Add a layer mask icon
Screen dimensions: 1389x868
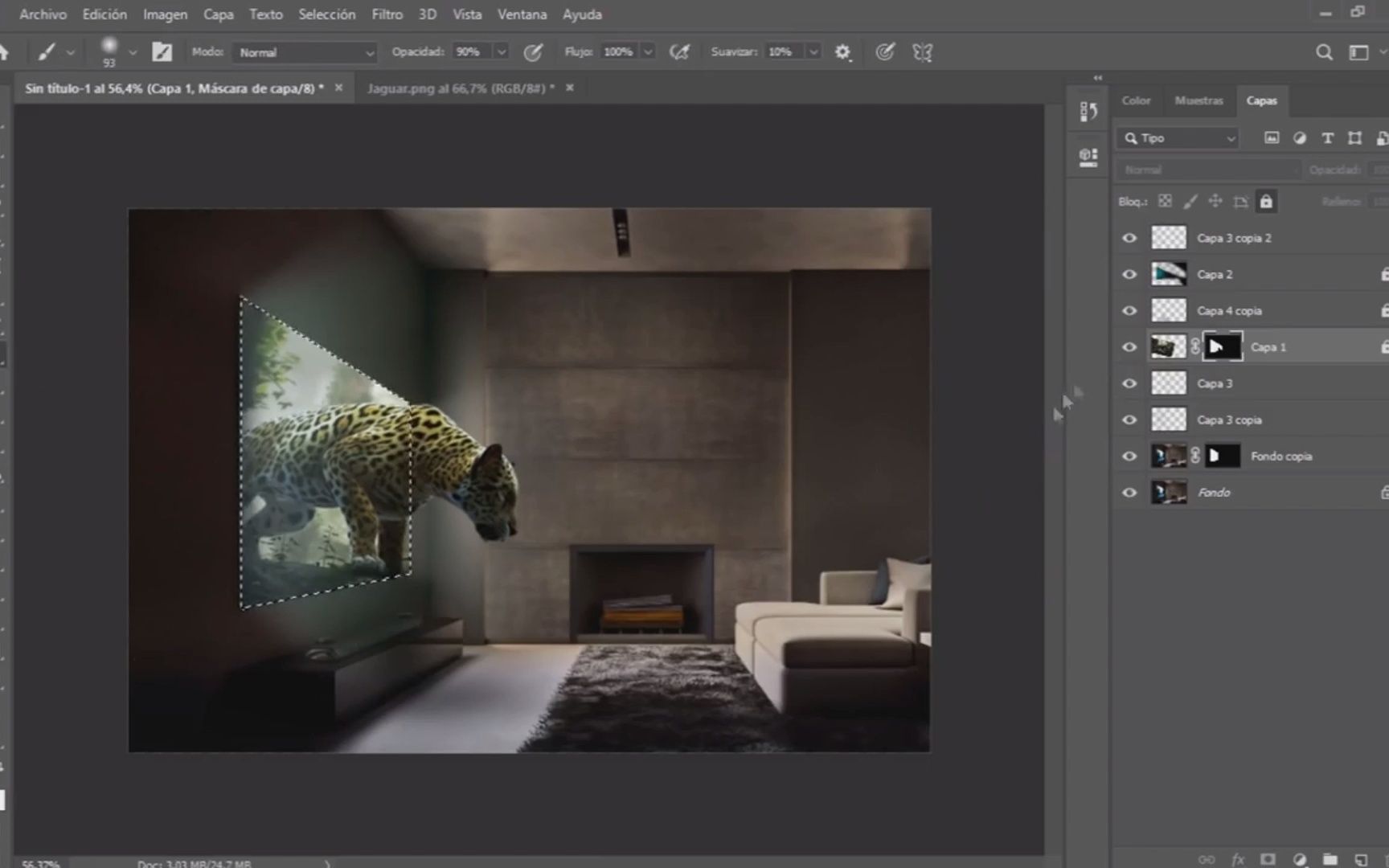click(1268, 859)
